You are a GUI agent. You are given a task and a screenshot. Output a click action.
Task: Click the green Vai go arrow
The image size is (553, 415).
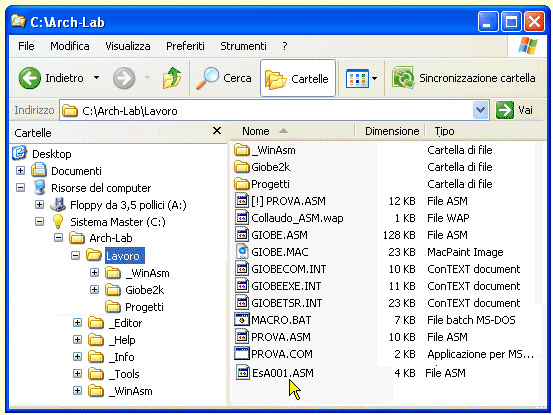505,110
